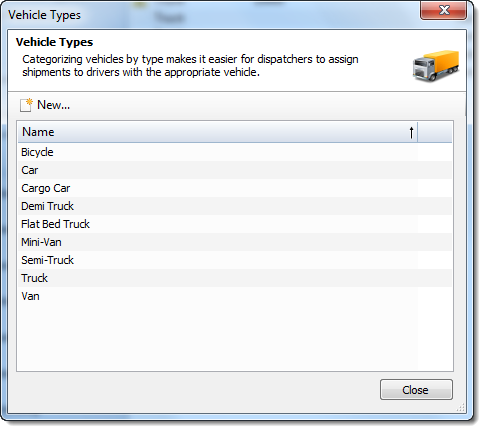Click the New... button label
484x431 pixels.
click(53, 105)
